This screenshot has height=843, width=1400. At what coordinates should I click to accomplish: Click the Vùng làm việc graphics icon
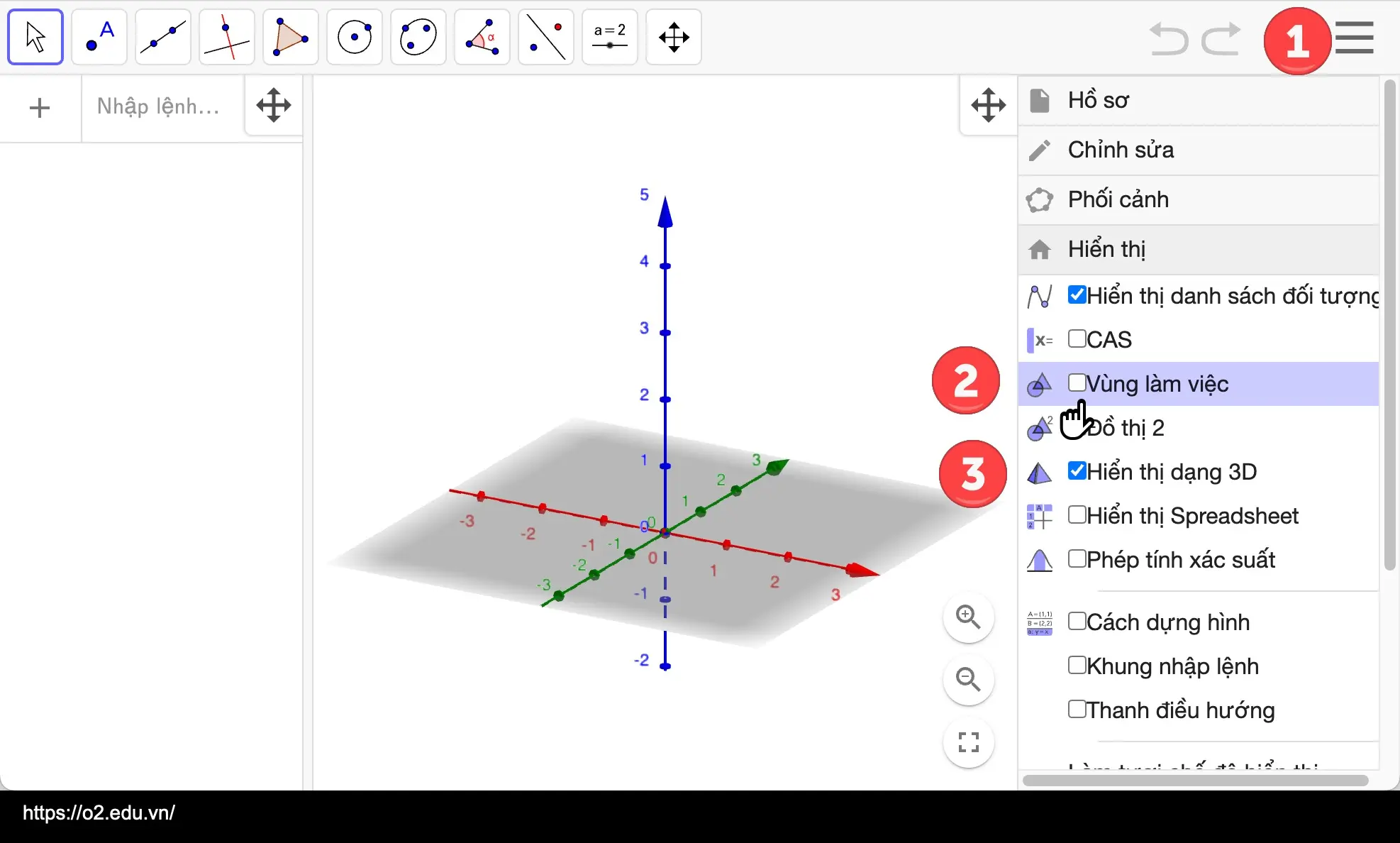tap(1040, 385)
